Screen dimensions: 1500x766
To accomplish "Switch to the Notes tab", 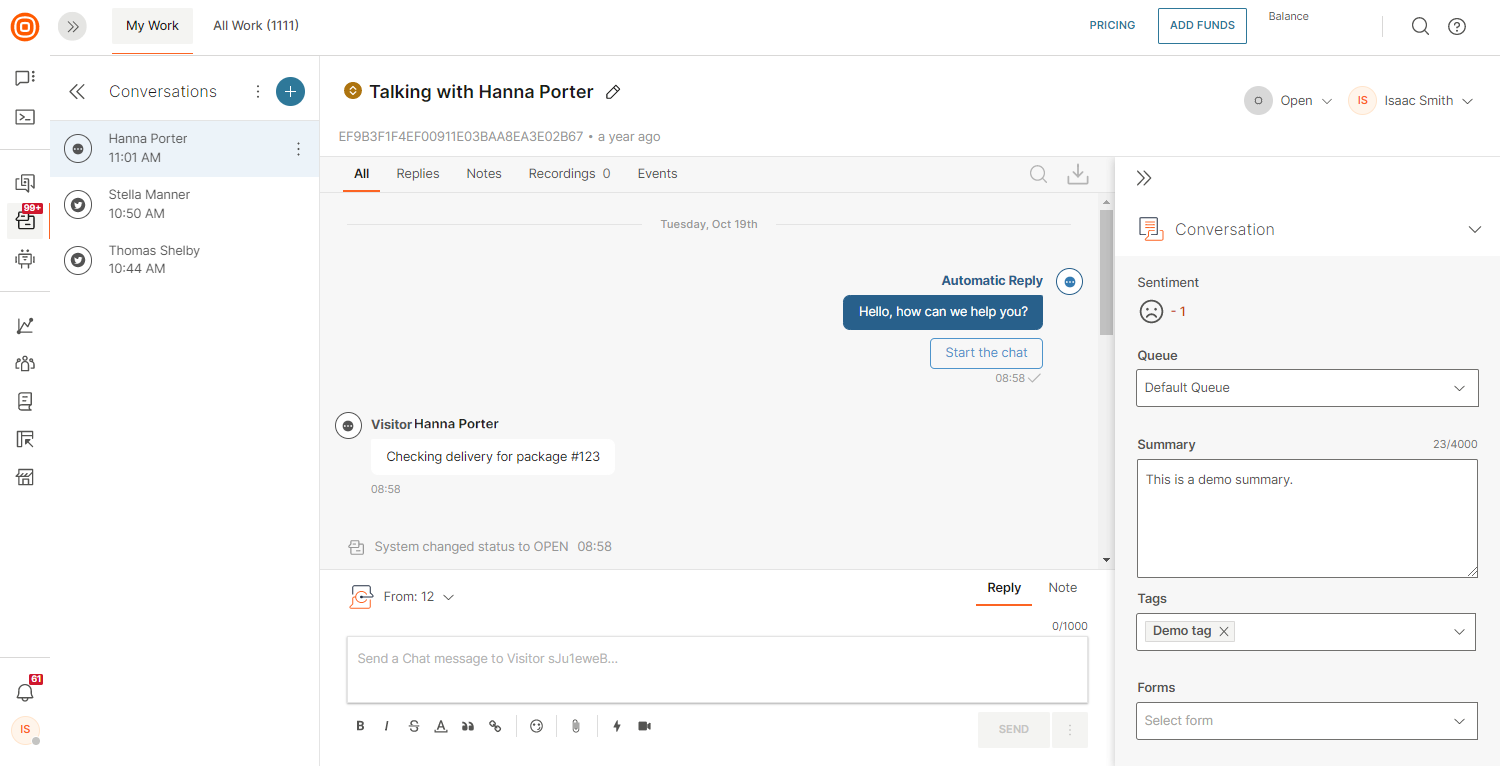I will coord(484,174).
